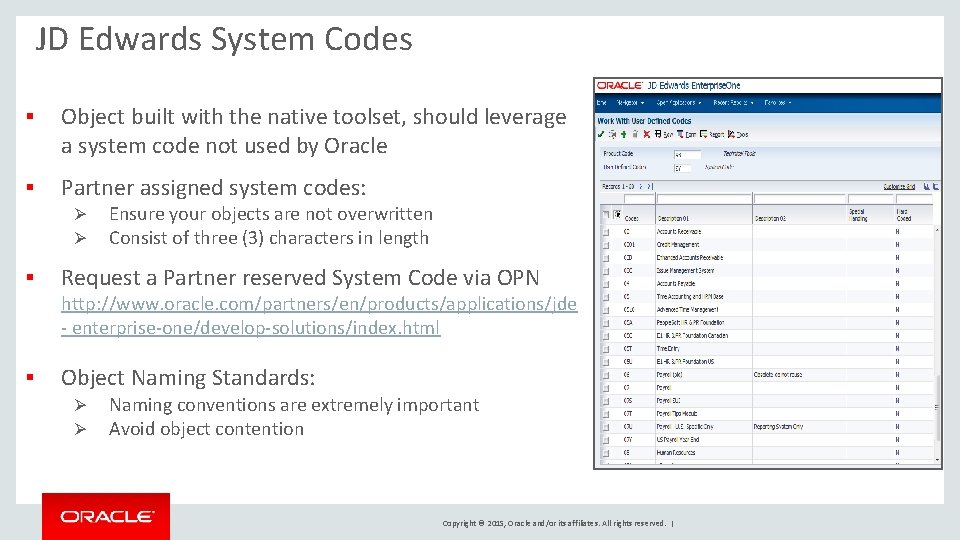Click the Description 01 column filter field

pos(704,199)
